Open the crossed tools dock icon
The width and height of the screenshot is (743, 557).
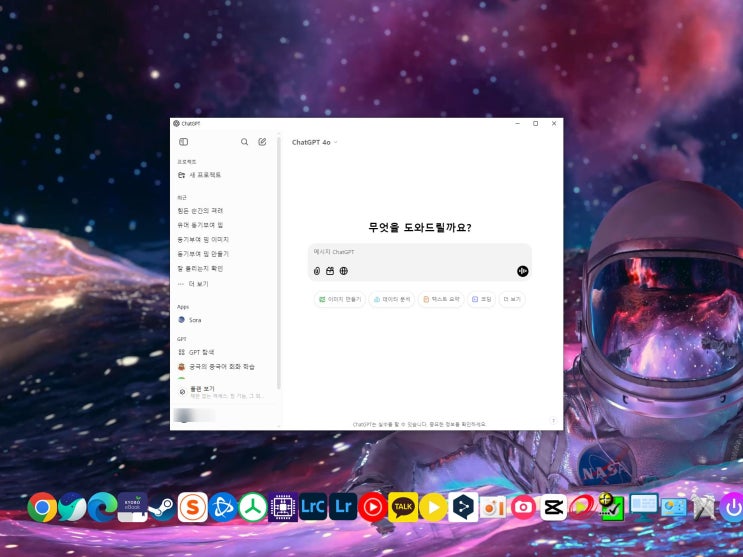pos(704,507)
